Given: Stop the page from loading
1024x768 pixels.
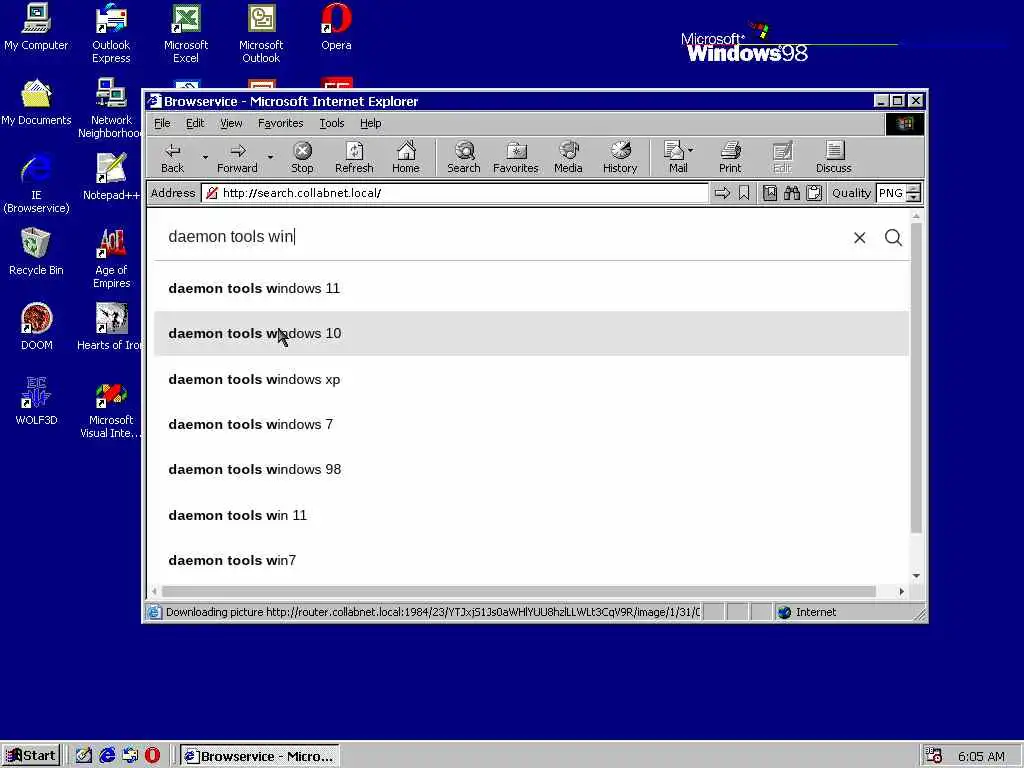Looking at the screenshot, I should click(302, 157).
